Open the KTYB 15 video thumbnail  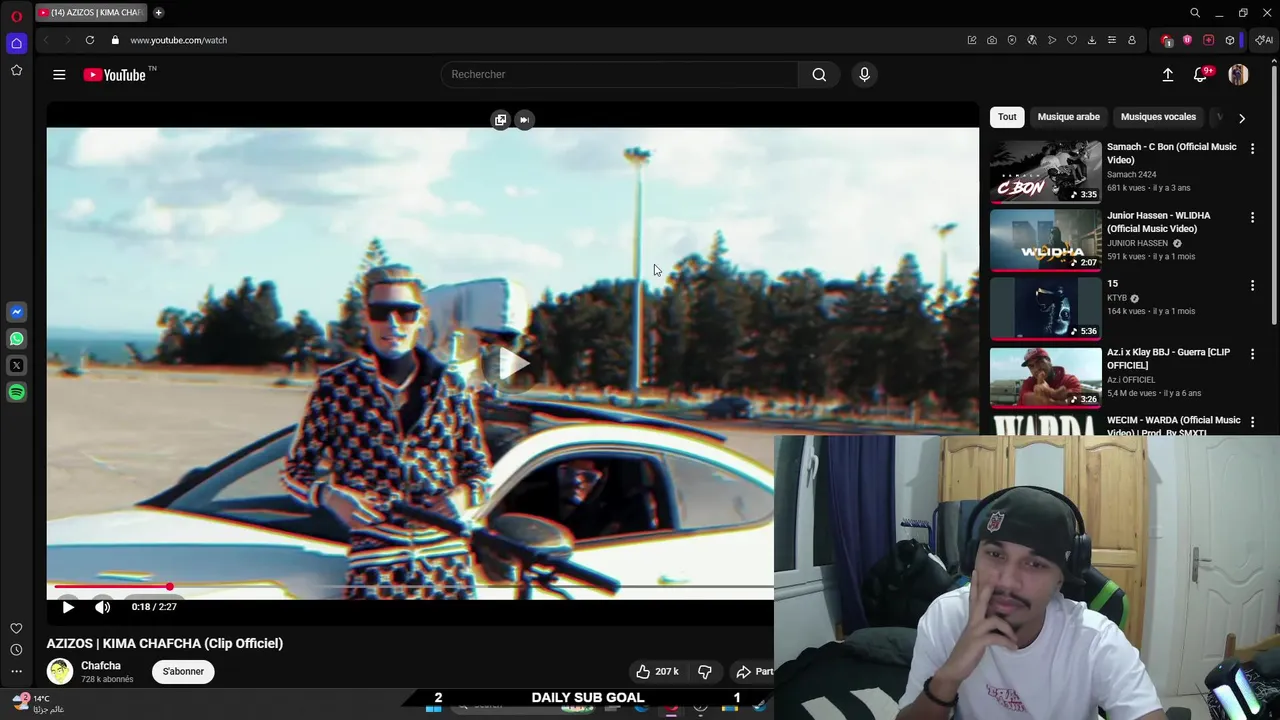(x=1045, y=308)
